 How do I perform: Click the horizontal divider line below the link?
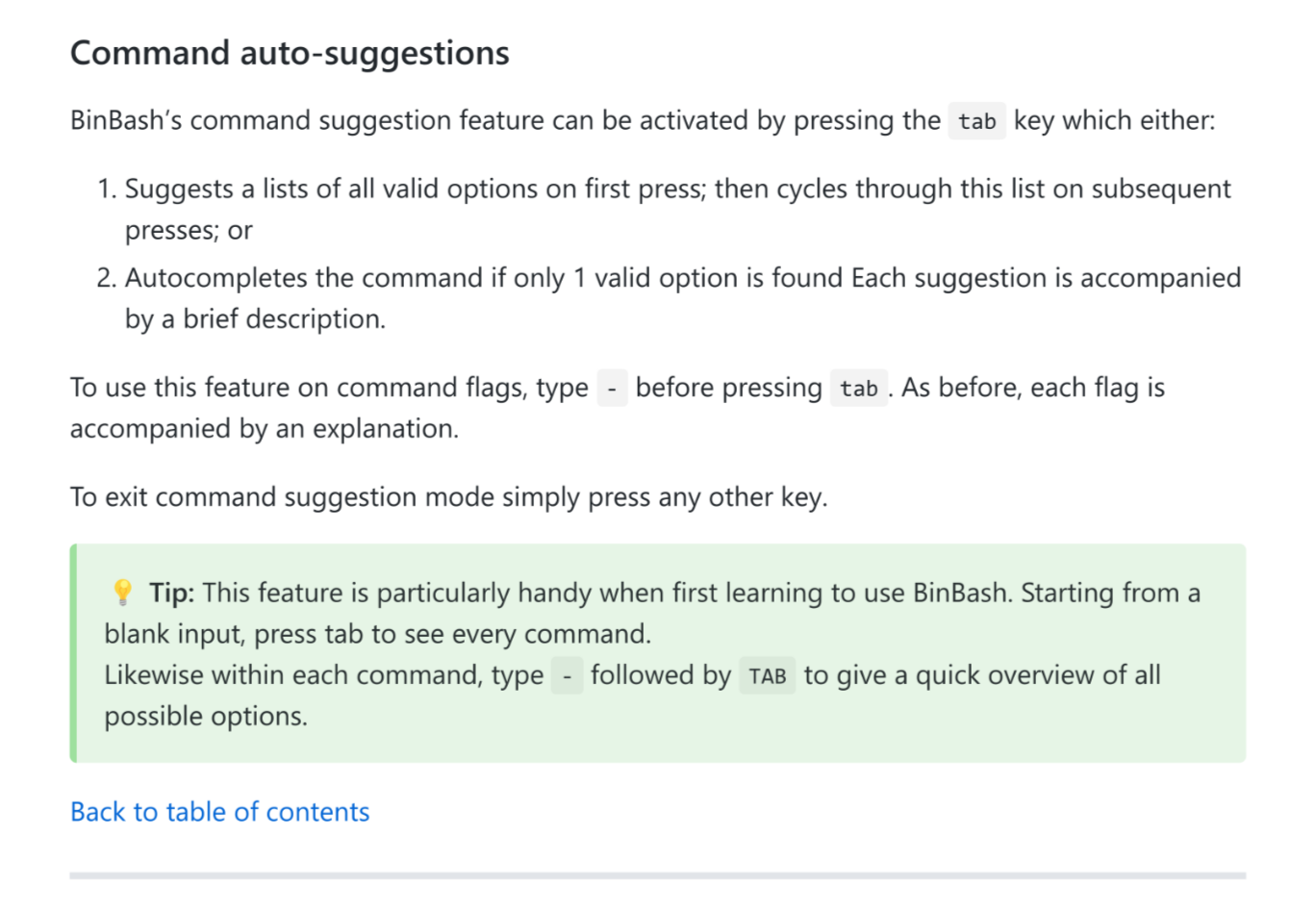coord(657,875)
